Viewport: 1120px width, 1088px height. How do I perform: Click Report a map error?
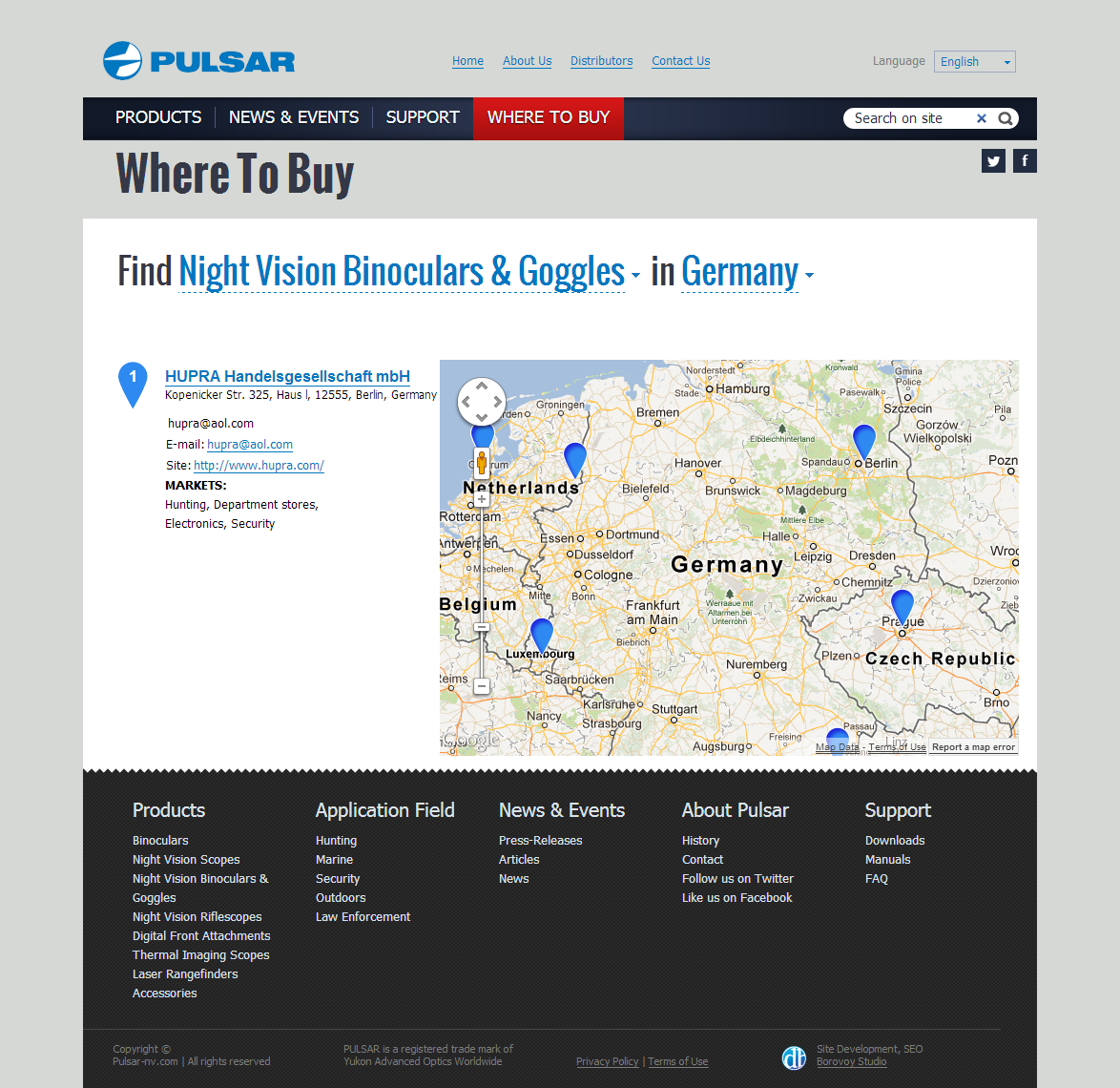973,747
